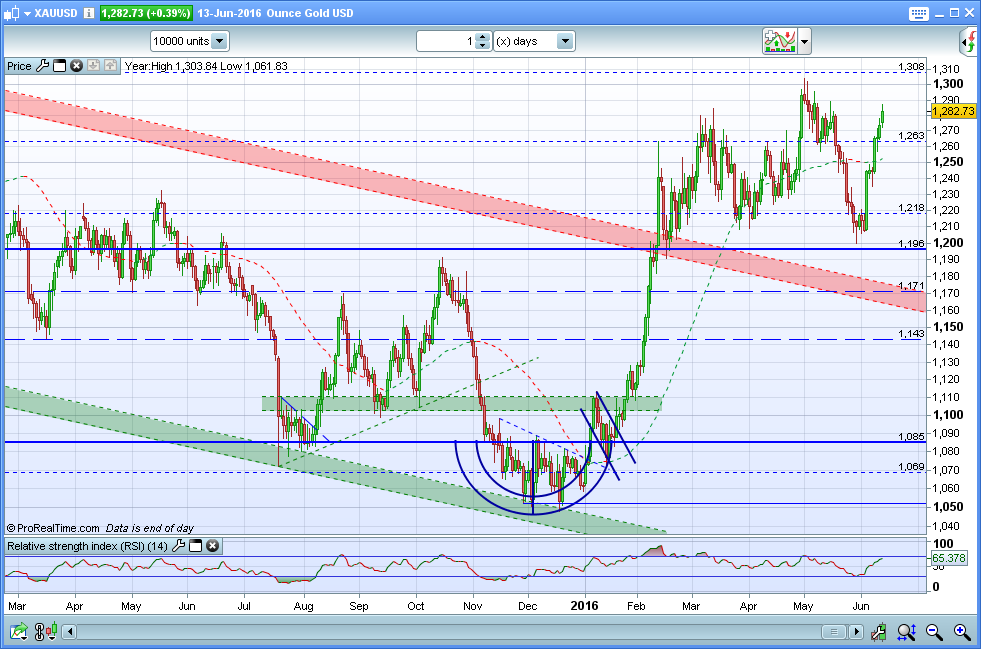Click the 1,143 horizontal line label
The image size is (981, 649).
(x=911, y=334)
